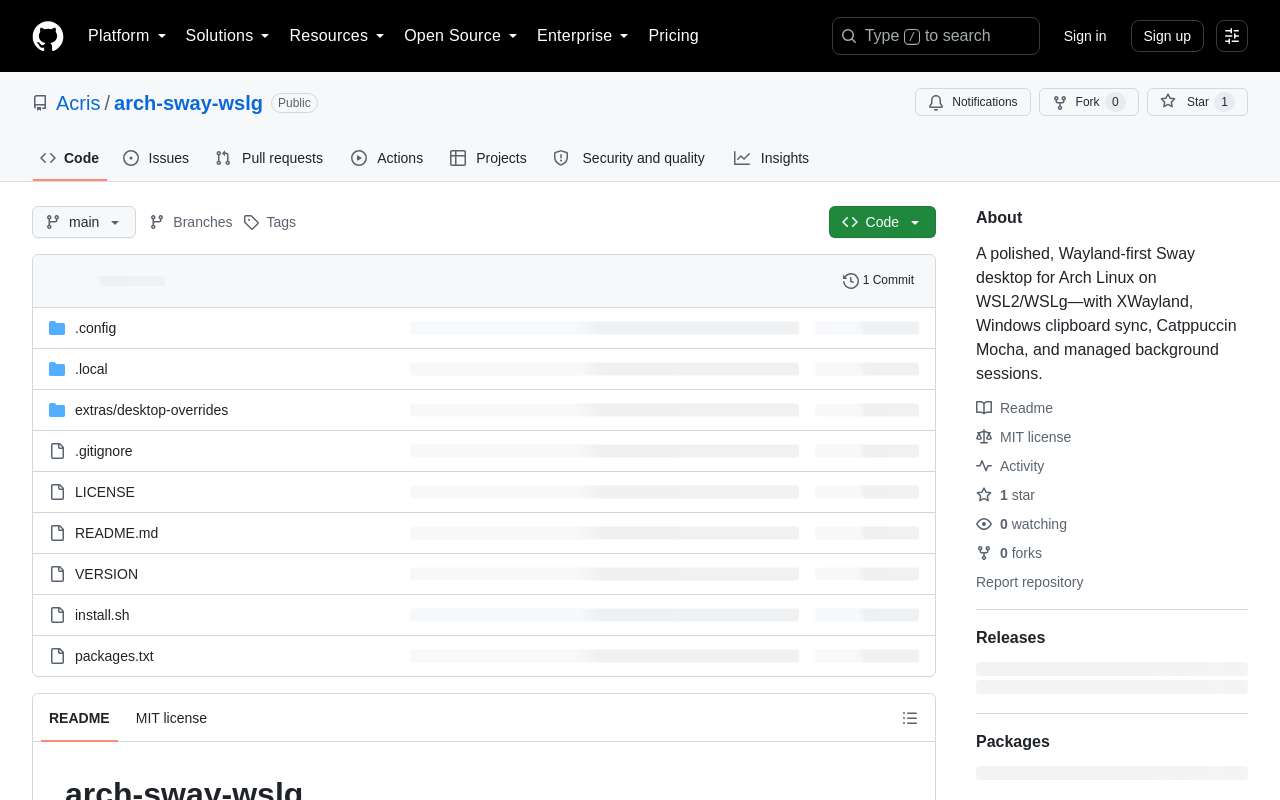Click the Readme link in About
Image resolution: width=1280 pixels, height=800 pixels.
tap(1014, 408)
